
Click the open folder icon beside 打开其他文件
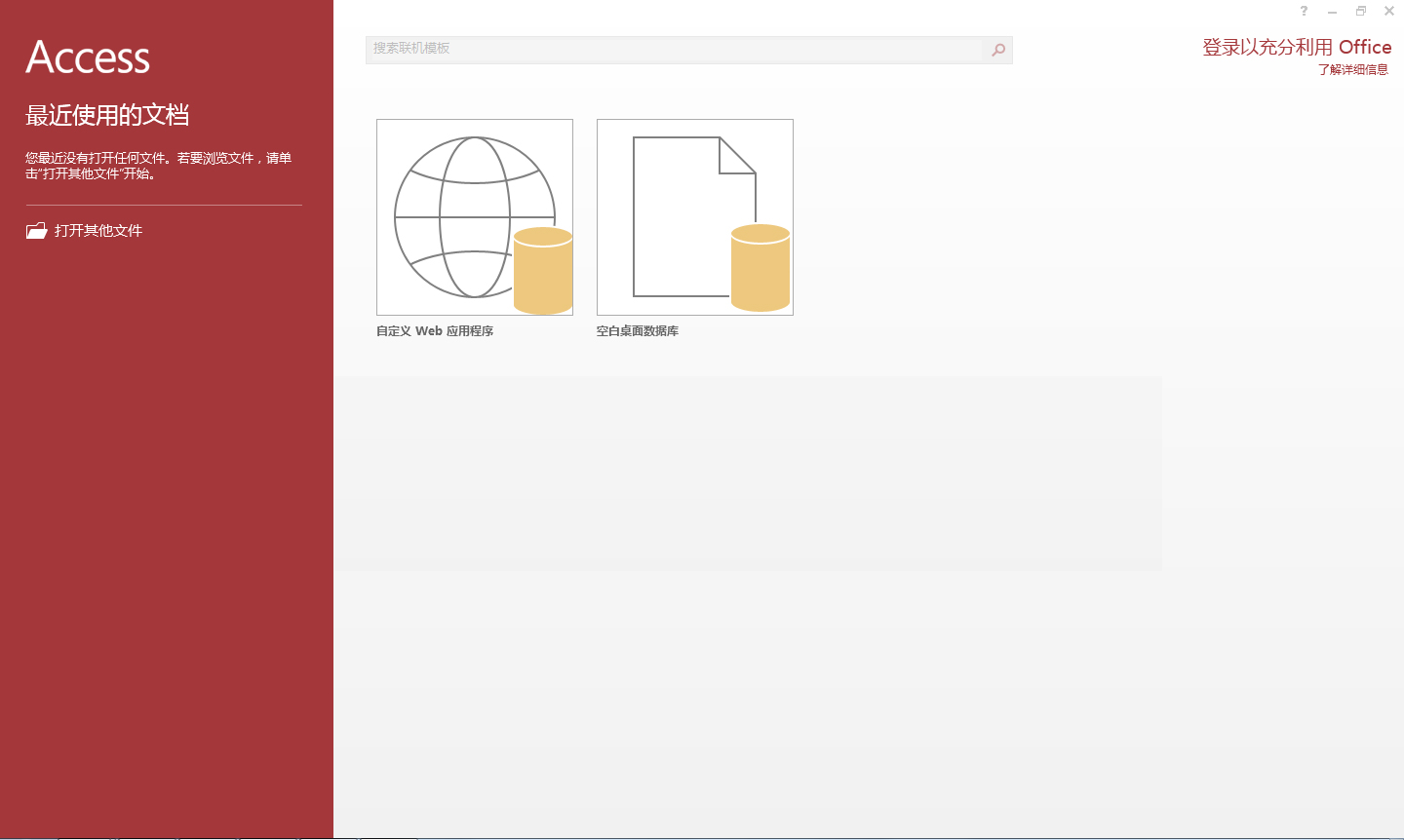click(34, 230)
